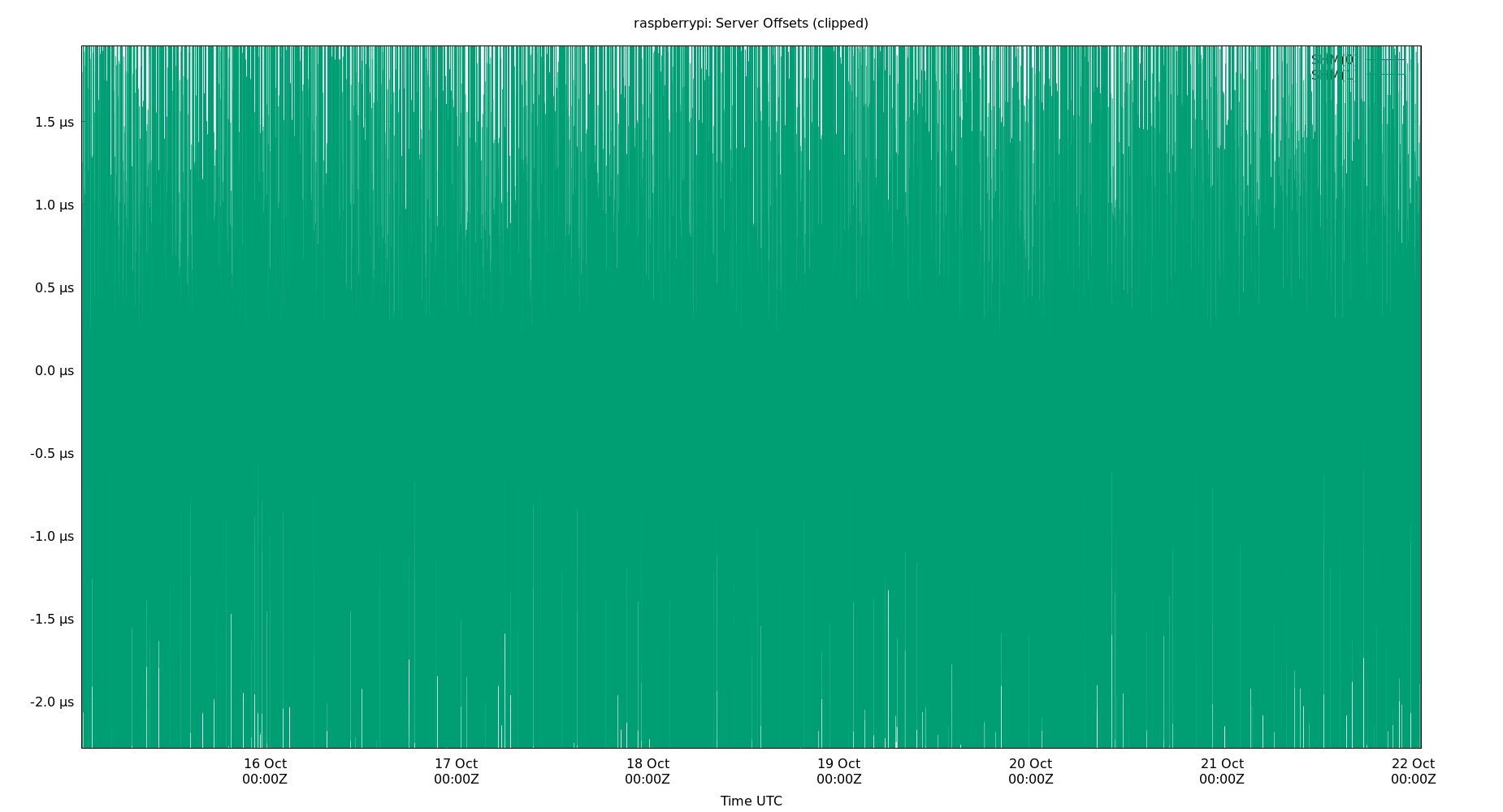
Task: Click the purple SHM(0) legend line sample
Action: [1384, 60]
